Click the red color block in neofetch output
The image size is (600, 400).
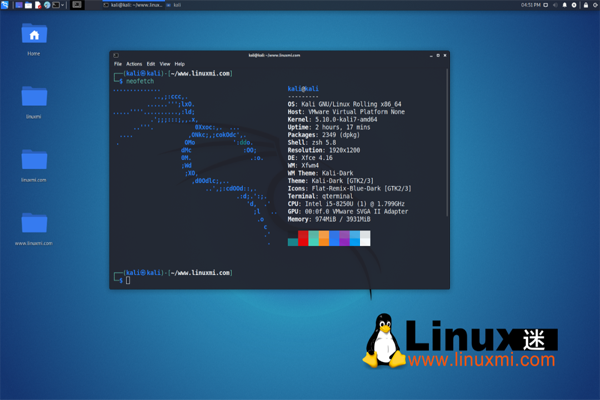click(x=303, y=238)
